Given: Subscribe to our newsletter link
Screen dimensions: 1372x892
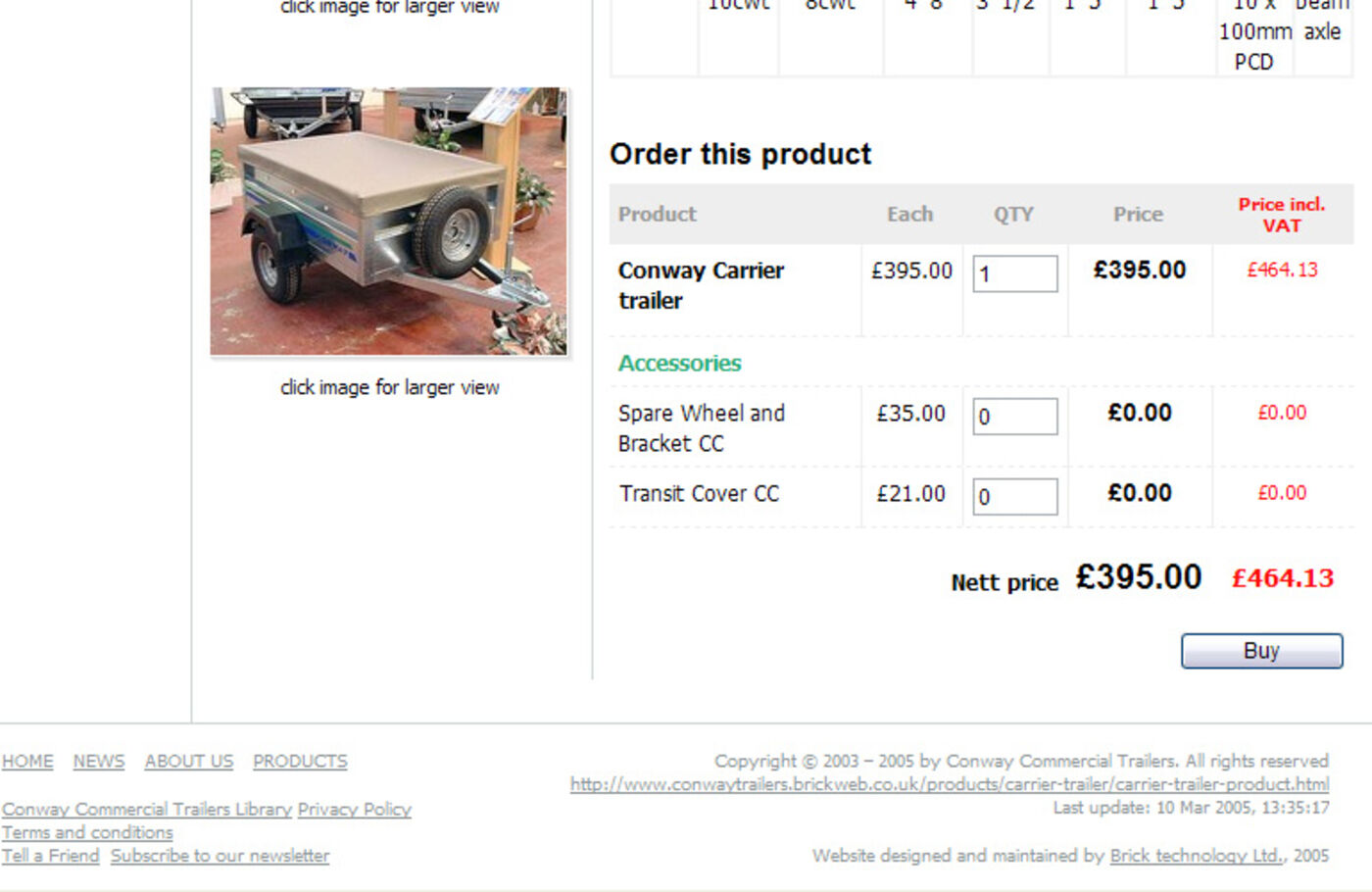Looking at the screenshot, I should coord(220,856).
